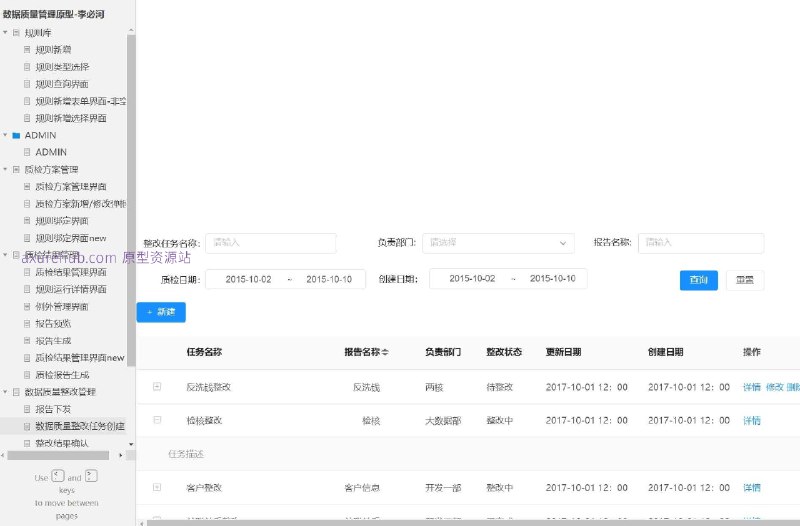The width and height of the screenshot is (800, 526).
Task: Click 创建日期 start date 2015-10-02
Action: 472,279
